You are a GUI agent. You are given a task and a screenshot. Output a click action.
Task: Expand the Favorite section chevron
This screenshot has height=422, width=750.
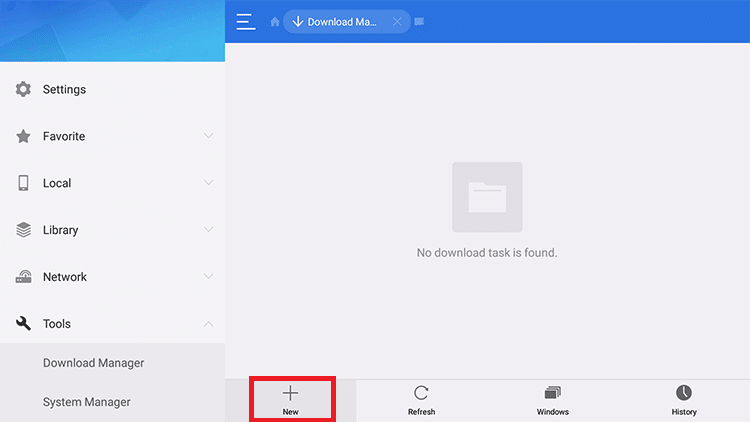[209, 136]
